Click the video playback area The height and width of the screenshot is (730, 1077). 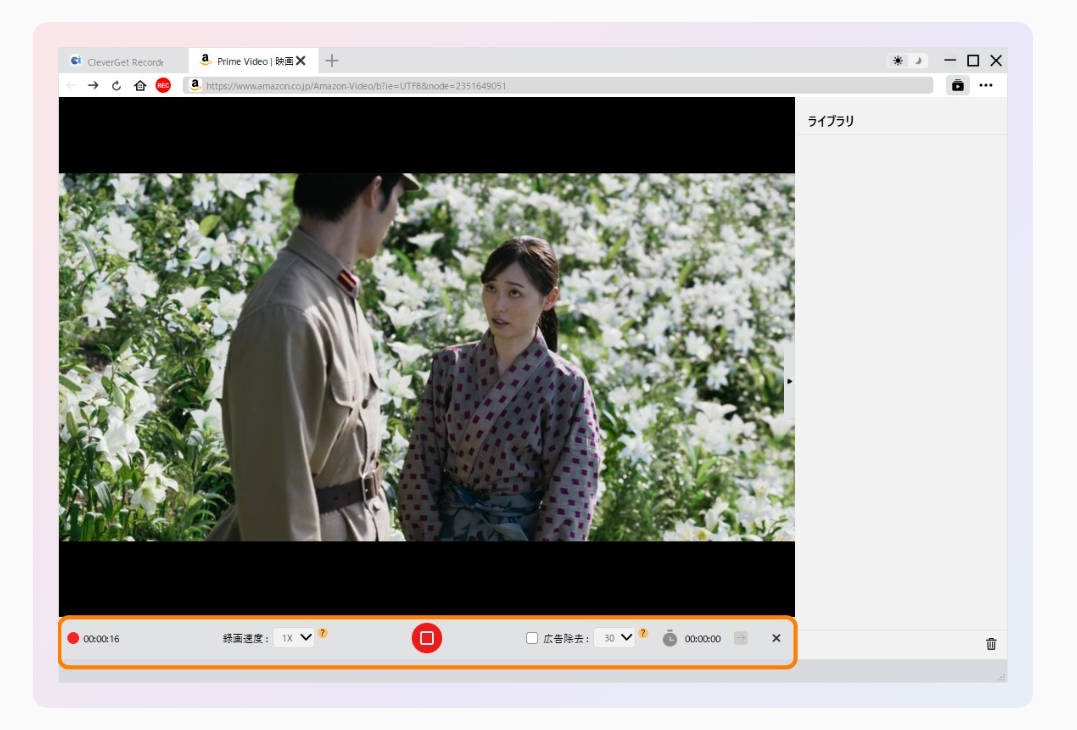click(x=427, y=356)
